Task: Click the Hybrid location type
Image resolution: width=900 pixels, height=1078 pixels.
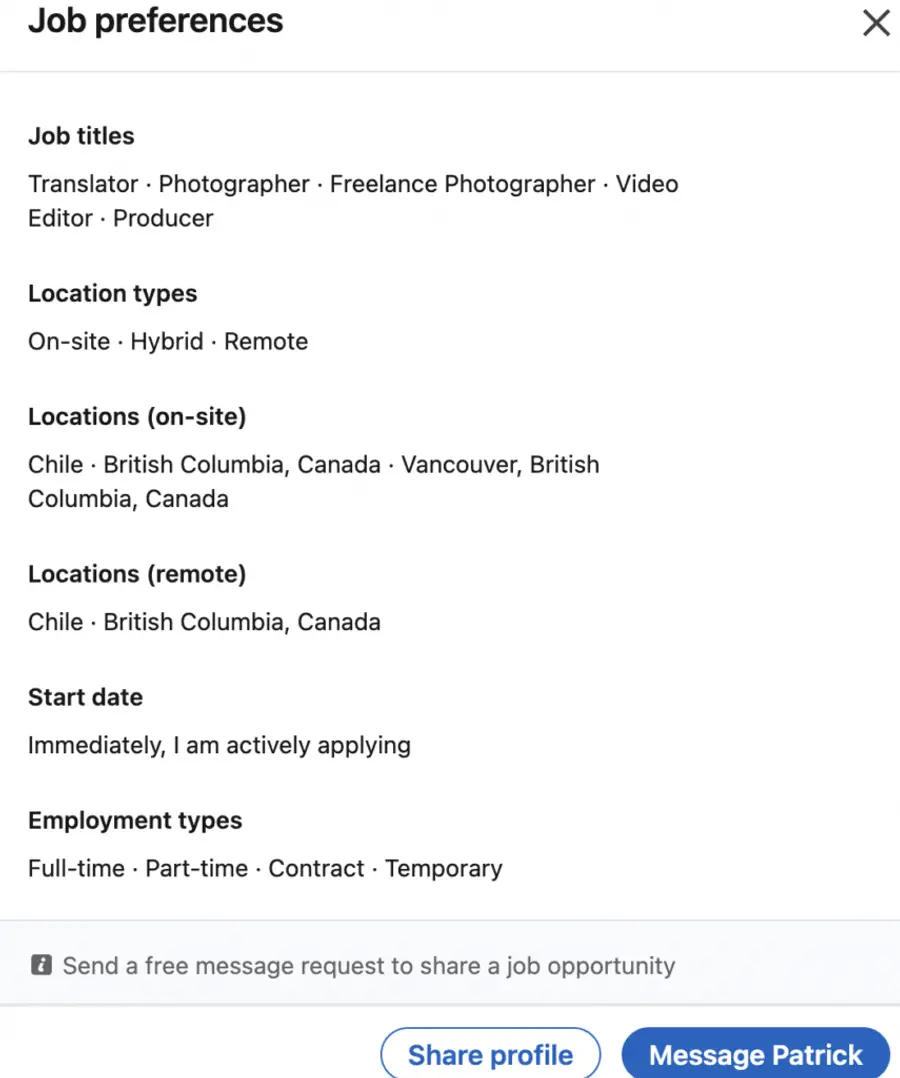Action: [x=166, y=341]
